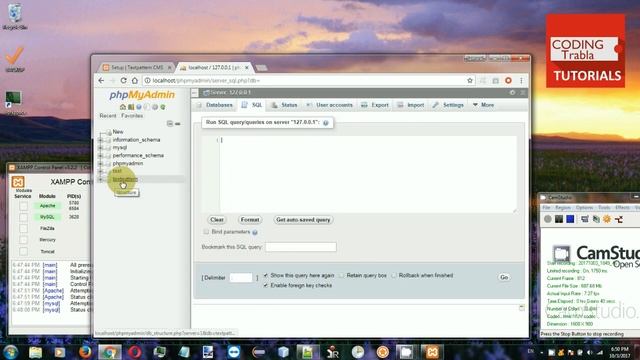Create a New database from the tree

(x=118, y=132)
